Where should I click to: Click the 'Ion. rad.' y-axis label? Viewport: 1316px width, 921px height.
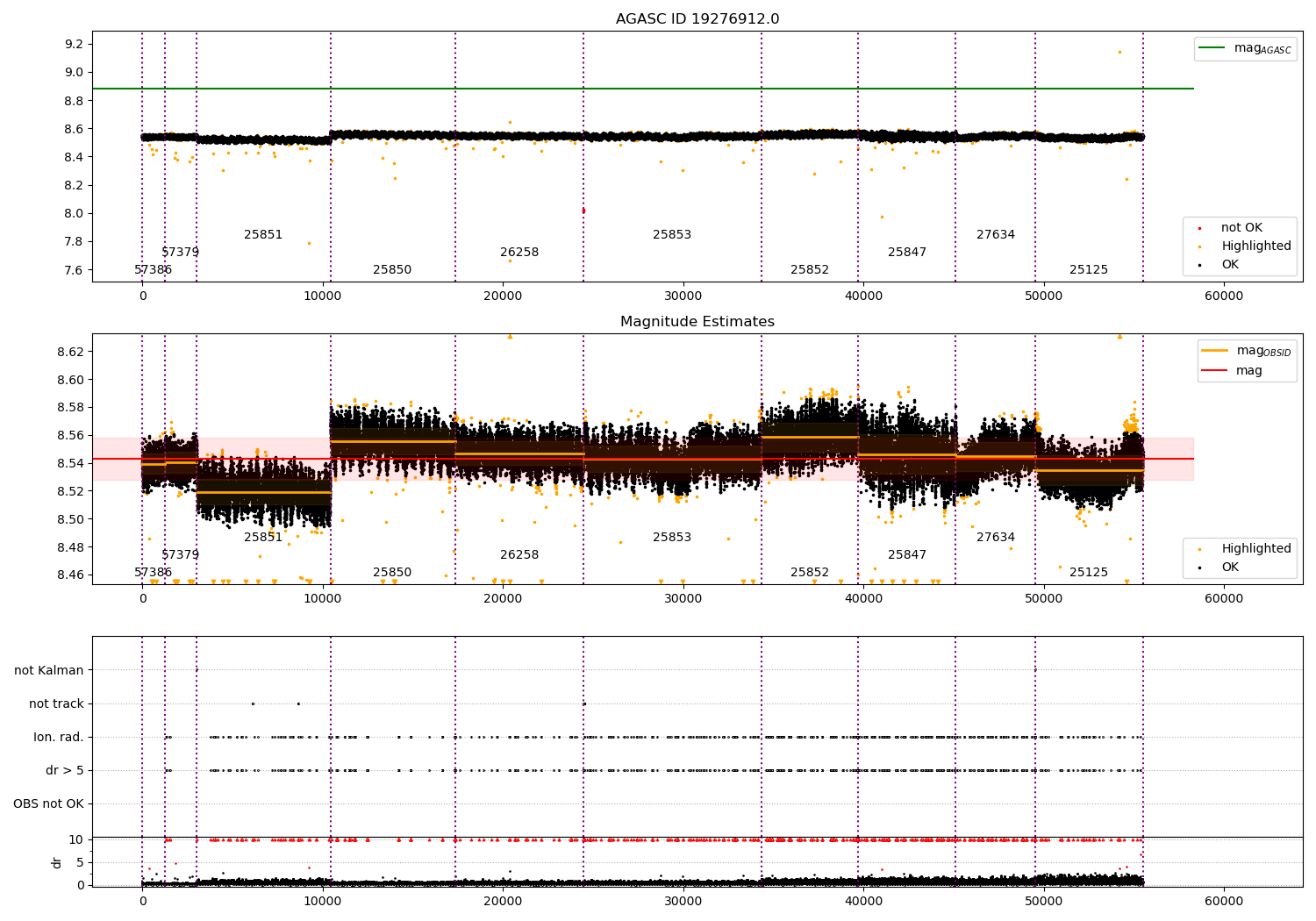coord(59,737)
